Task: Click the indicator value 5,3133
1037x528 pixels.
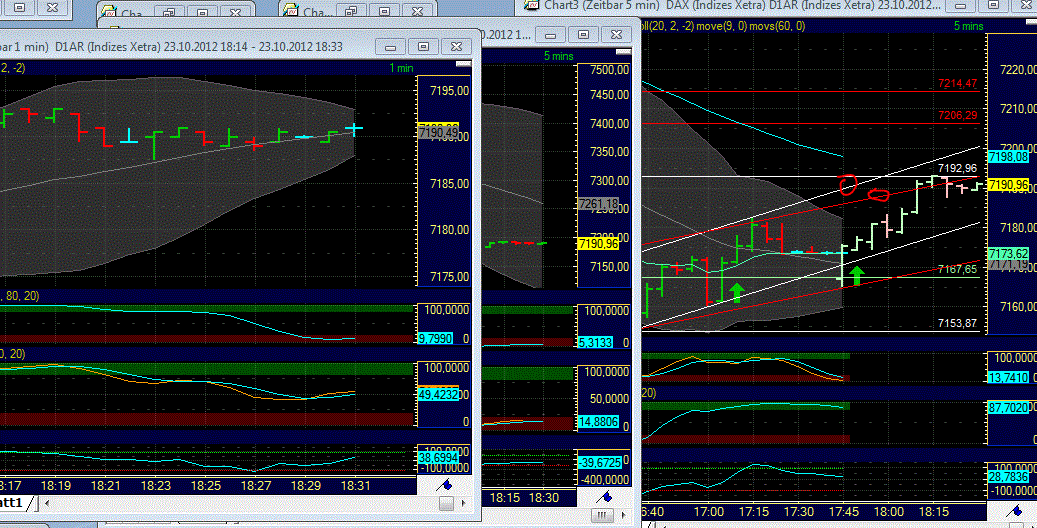Action: pyautogui.click(x=595, y=342)
